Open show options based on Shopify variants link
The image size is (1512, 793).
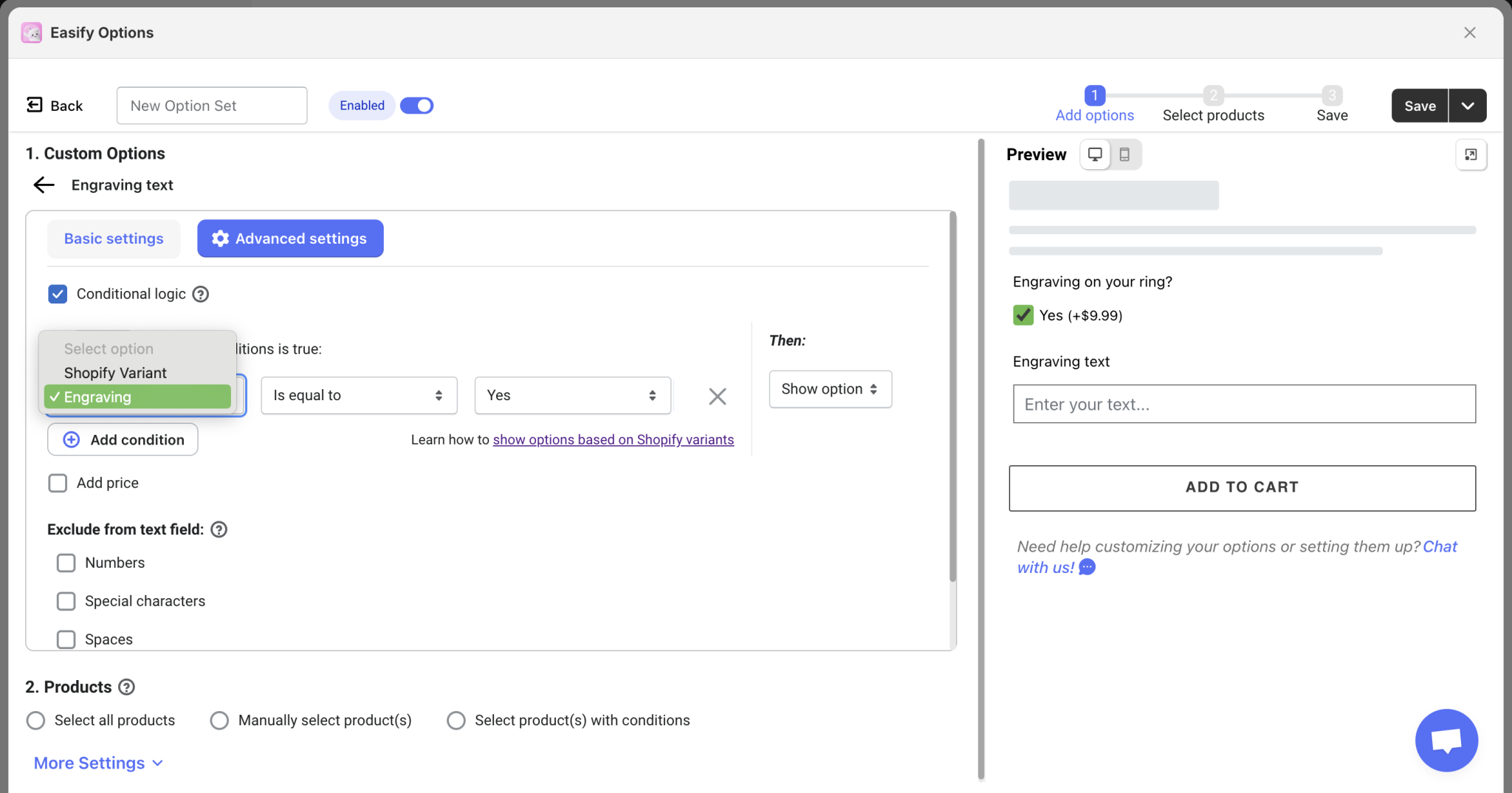(613, 439)
